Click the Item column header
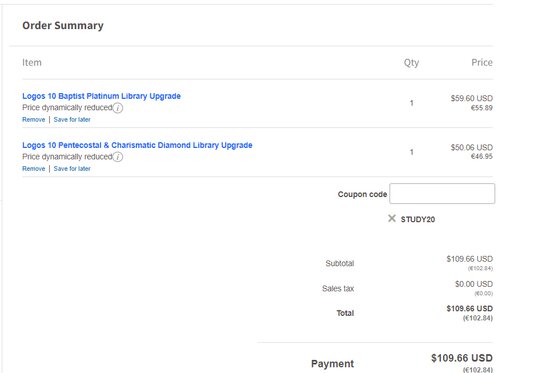The image size is (550, 373). pyautogui.click(x=32, y=62)
